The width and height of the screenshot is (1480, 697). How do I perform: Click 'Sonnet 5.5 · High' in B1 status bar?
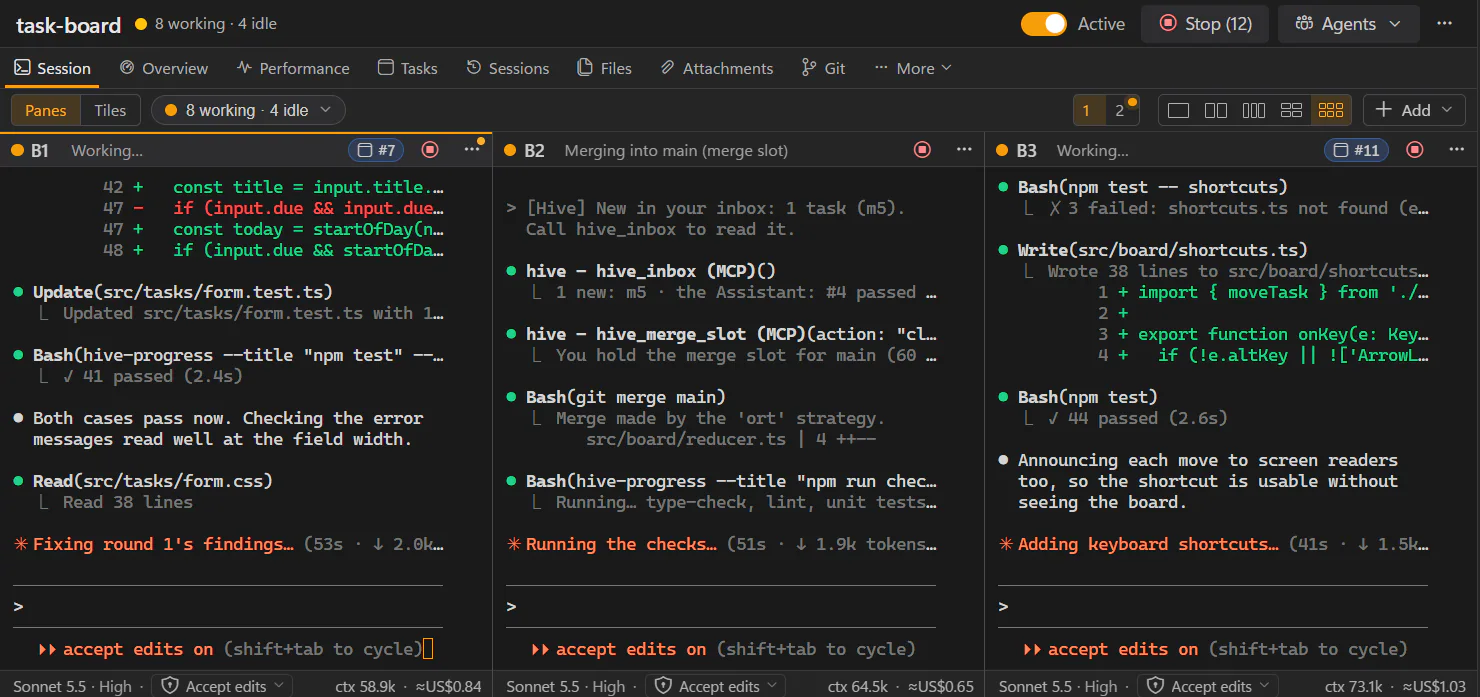[73, 686]
